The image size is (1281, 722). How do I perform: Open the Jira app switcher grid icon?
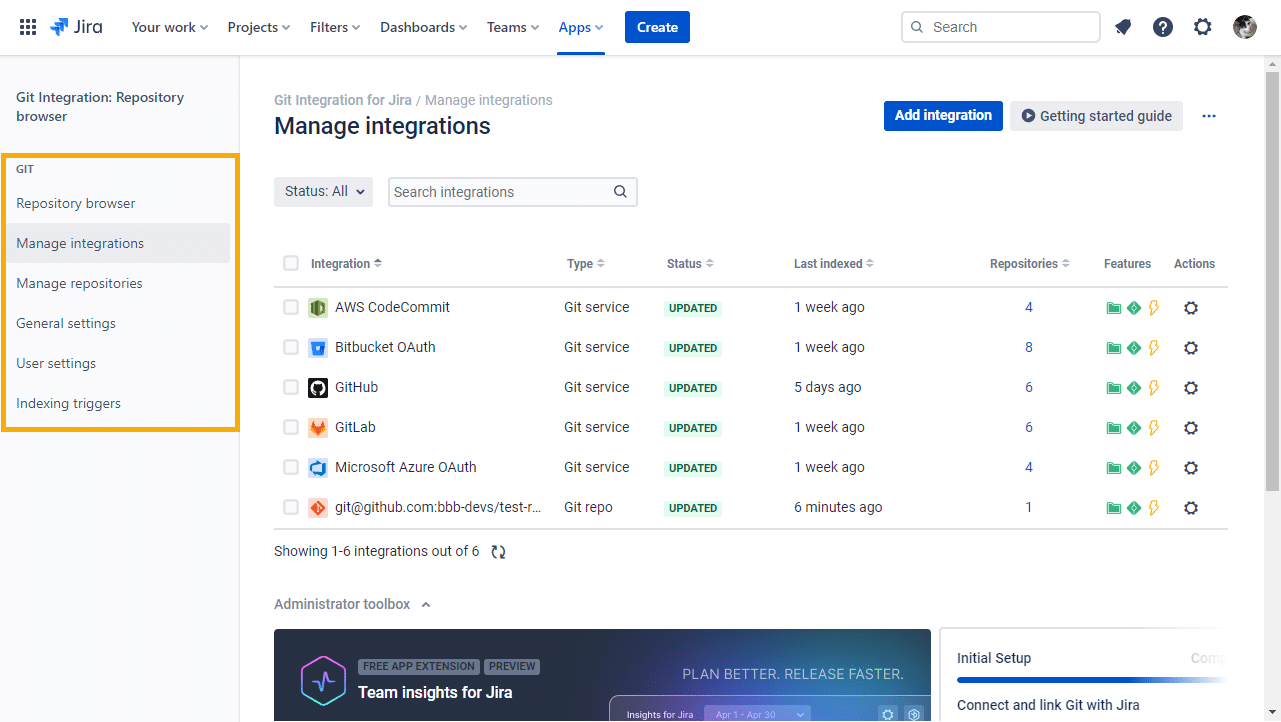[x=28, y=27]
